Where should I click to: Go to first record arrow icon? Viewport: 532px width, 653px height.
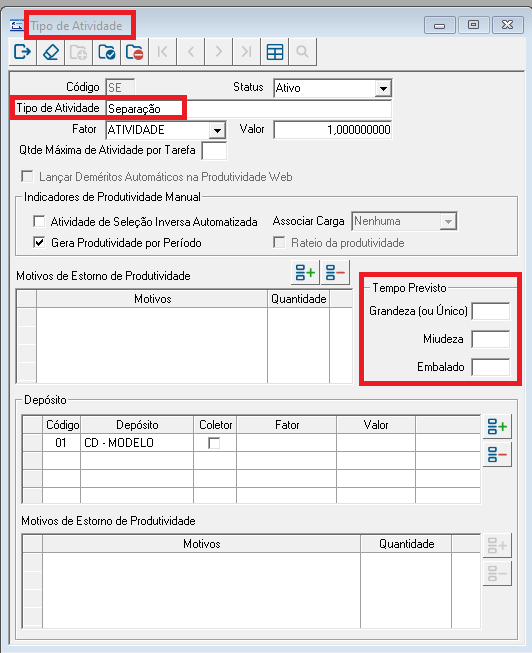pyautogui.click(x=162, y=52)
